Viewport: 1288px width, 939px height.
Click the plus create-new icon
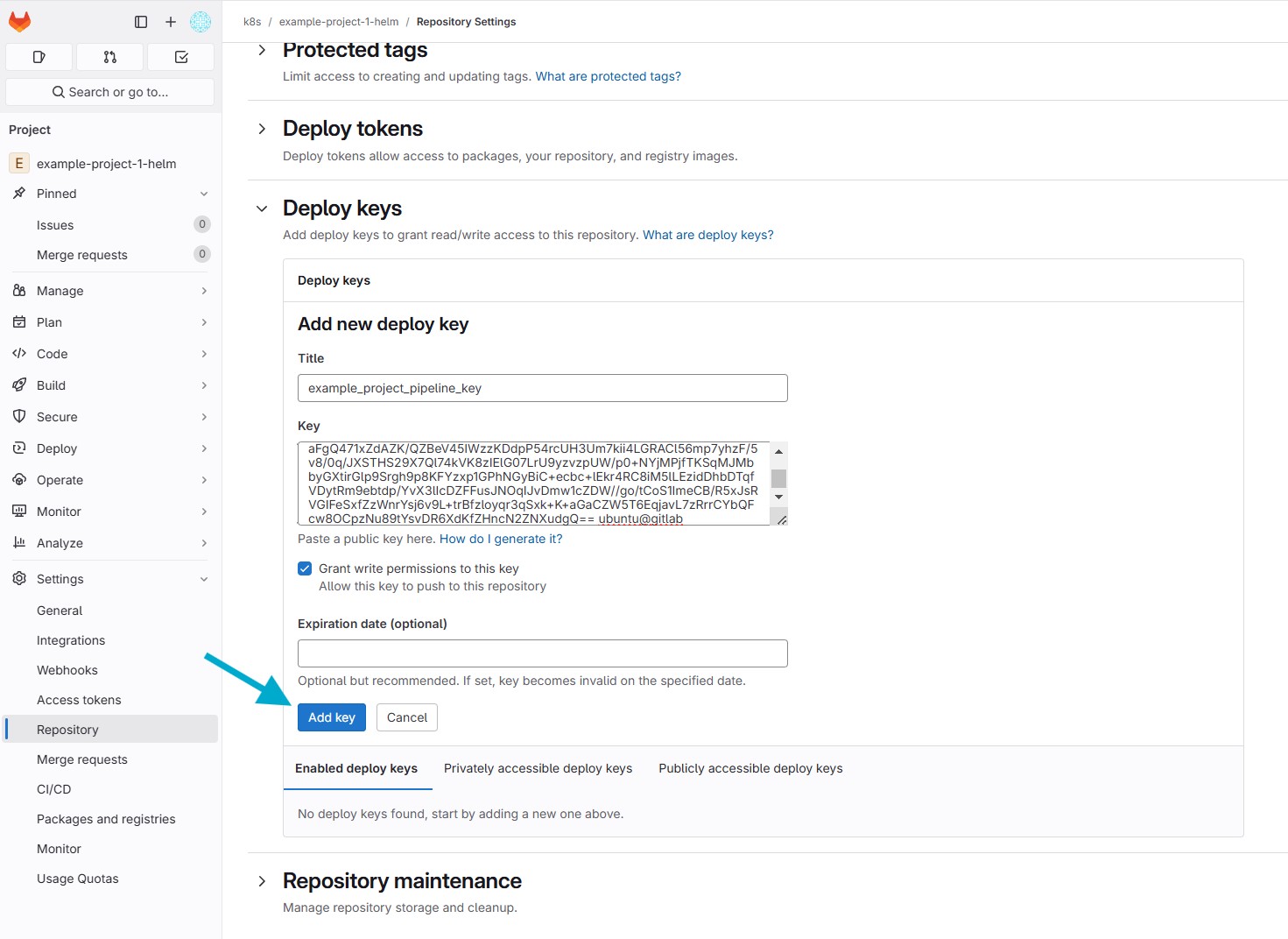point(171,22)
